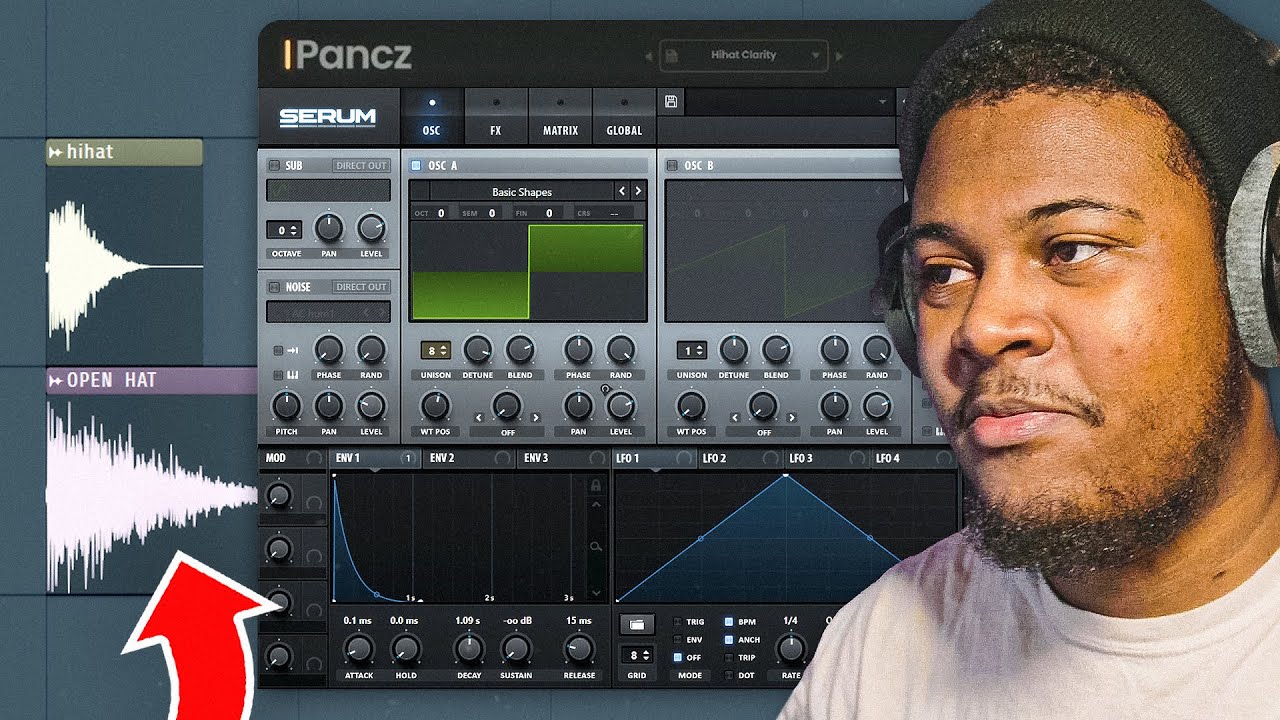
Task: Click OSC A unison voices stepper
Action: (x=435, y=350)
